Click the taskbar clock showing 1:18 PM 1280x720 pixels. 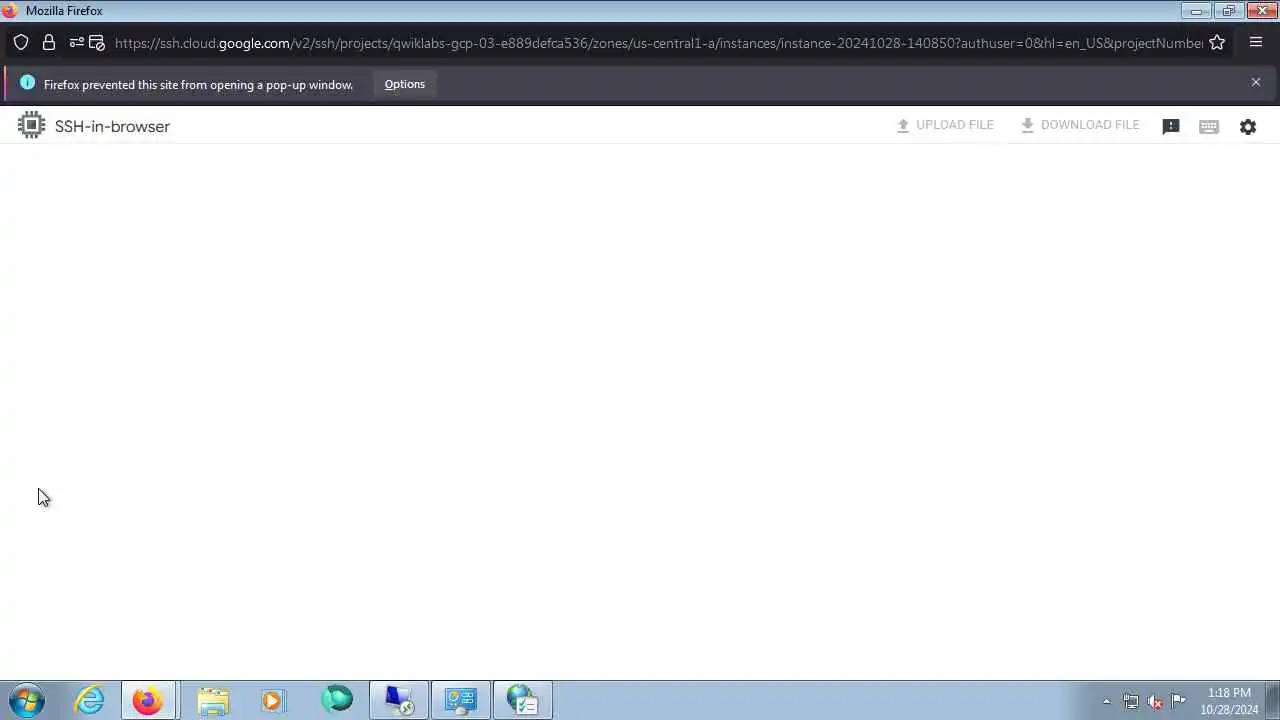pos(1229,701)
